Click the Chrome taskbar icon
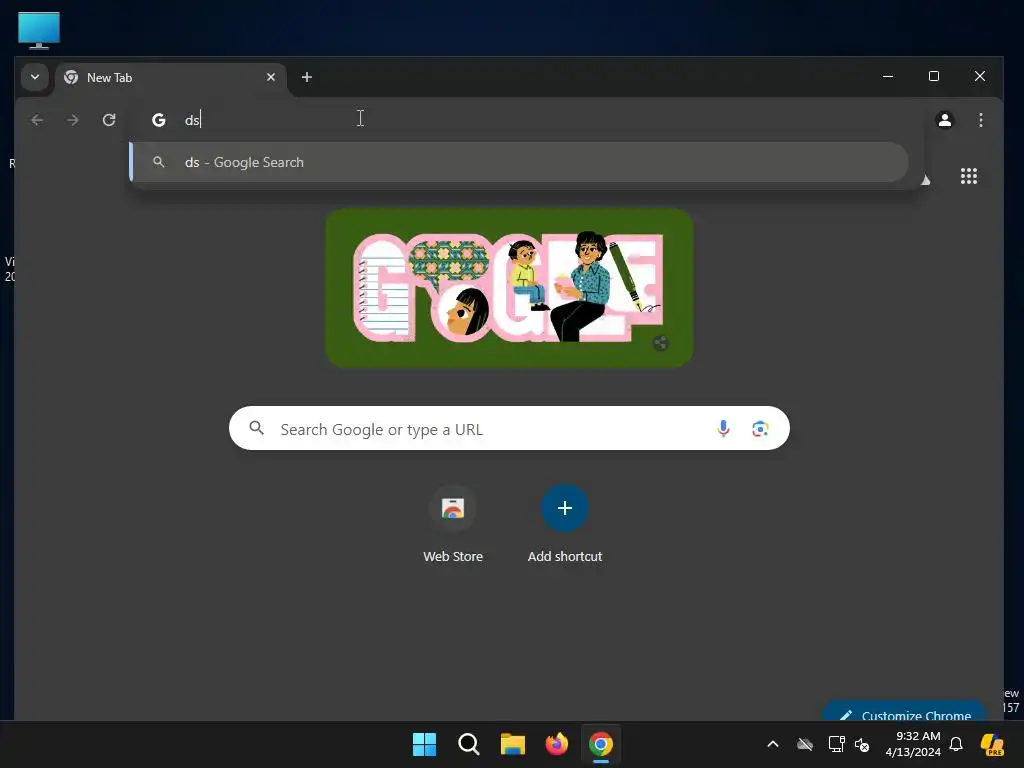Screen dimensions: 1024x768 pyautogui.click(x=601, y=744)
